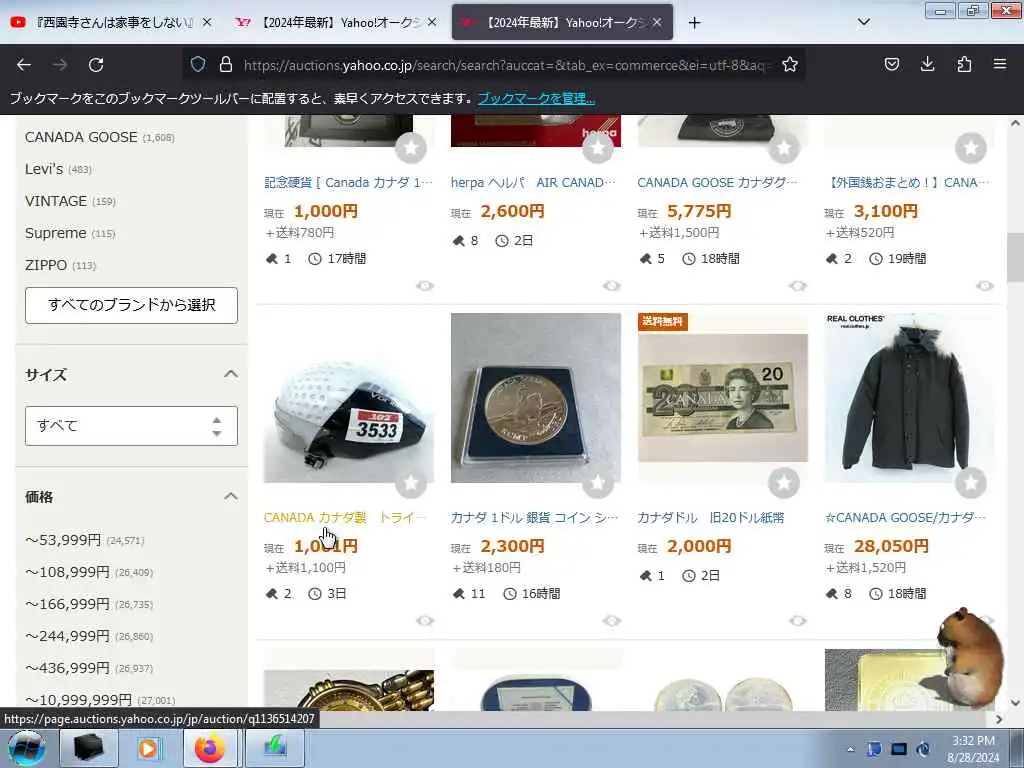Switch to the 西園寺さんは家事をしない YouTube tab
1024x768 pixels.
coord(111,22)
